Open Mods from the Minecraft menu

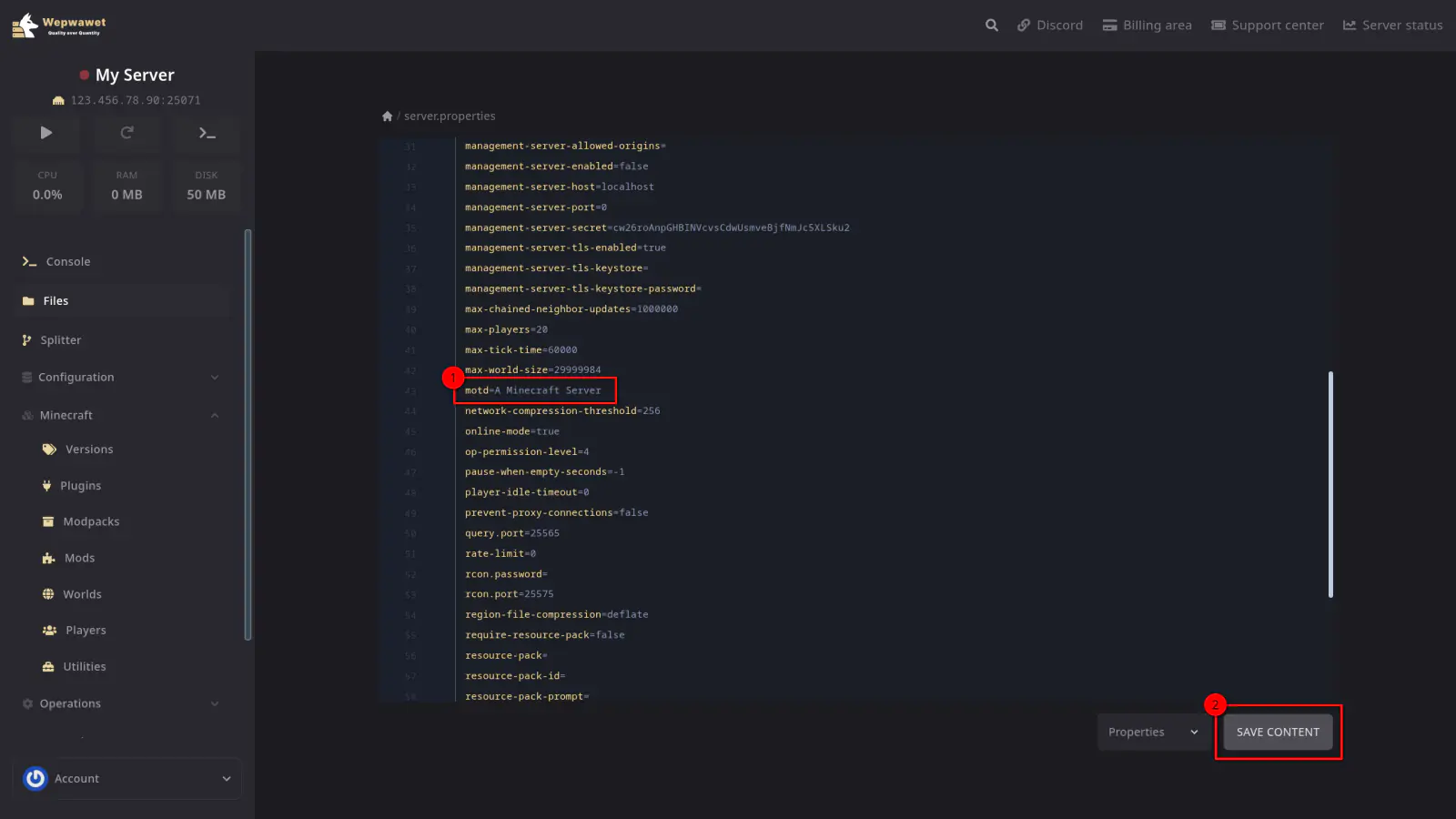(79, 558)
